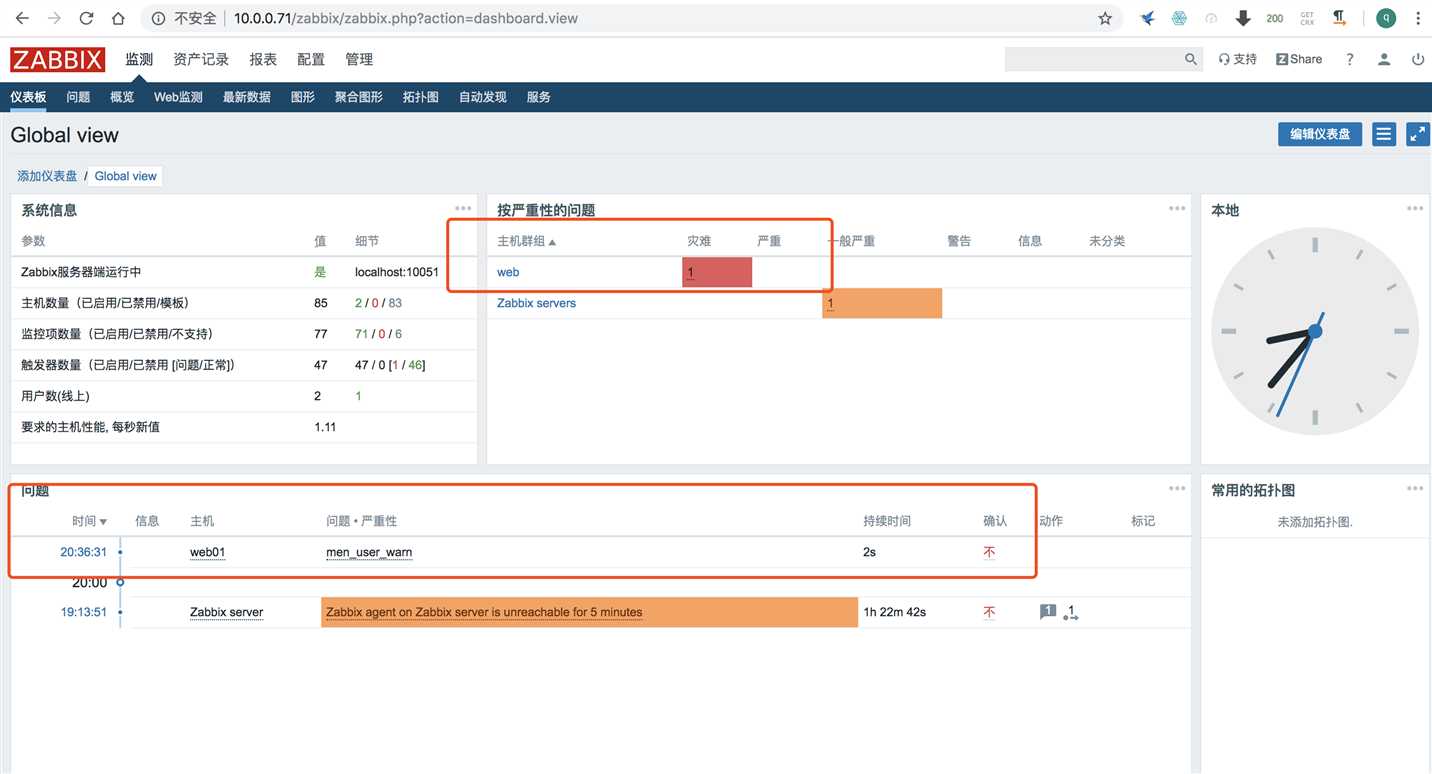This screenshot has height=774, width=1432.
Task: Open the 管理 main menu
Action: click(359, 60)
